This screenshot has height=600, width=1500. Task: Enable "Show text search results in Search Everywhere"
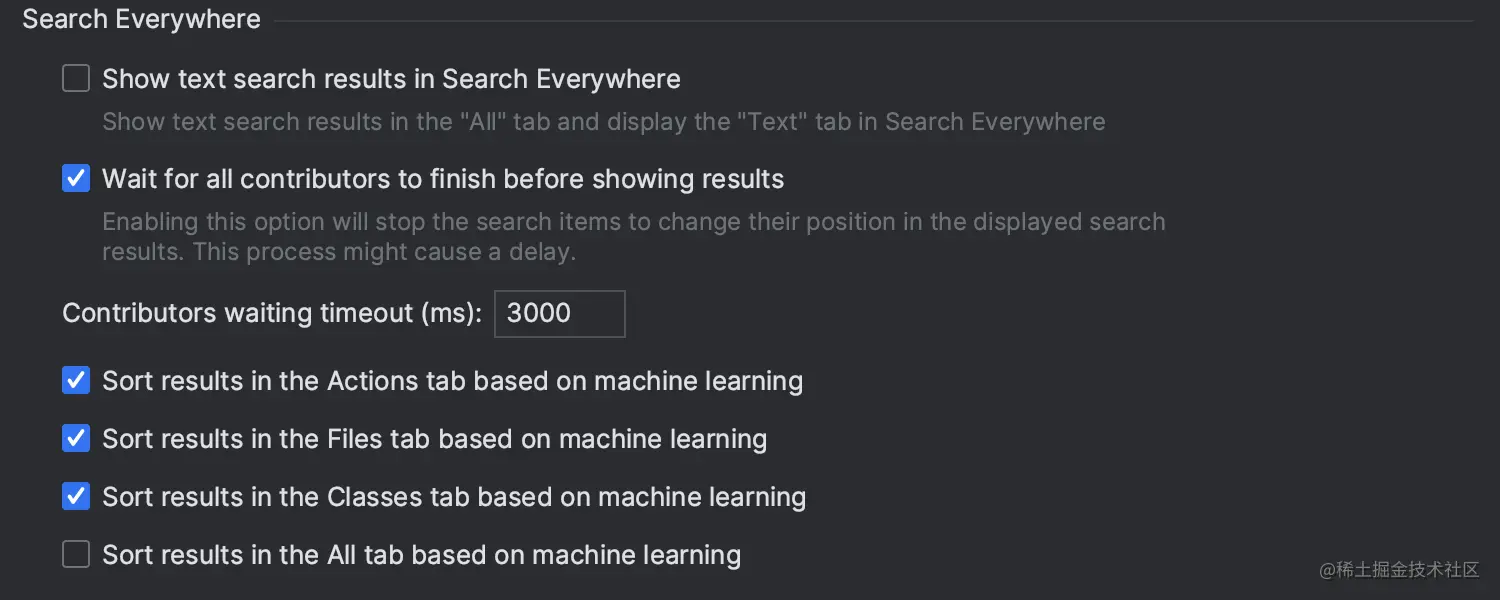76,78
